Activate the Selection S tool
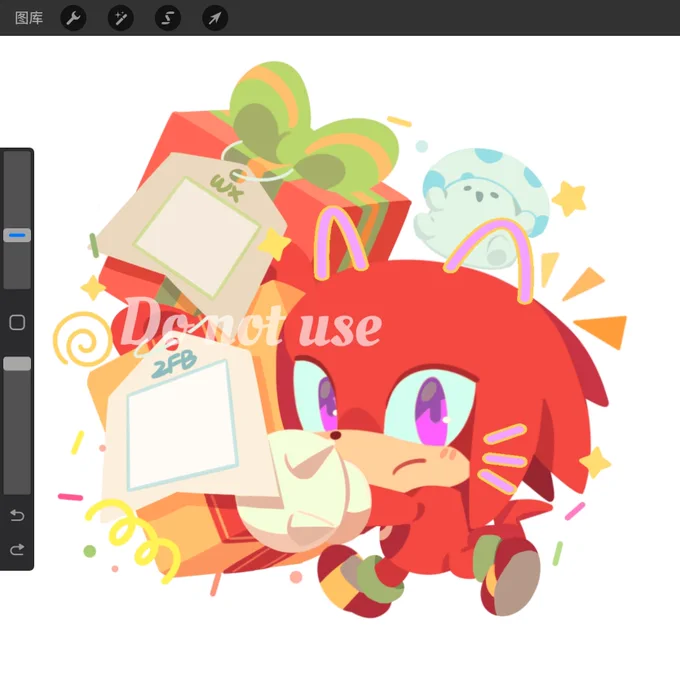The width and height of the screenshot is (680, 680). (x=168, y=18)
